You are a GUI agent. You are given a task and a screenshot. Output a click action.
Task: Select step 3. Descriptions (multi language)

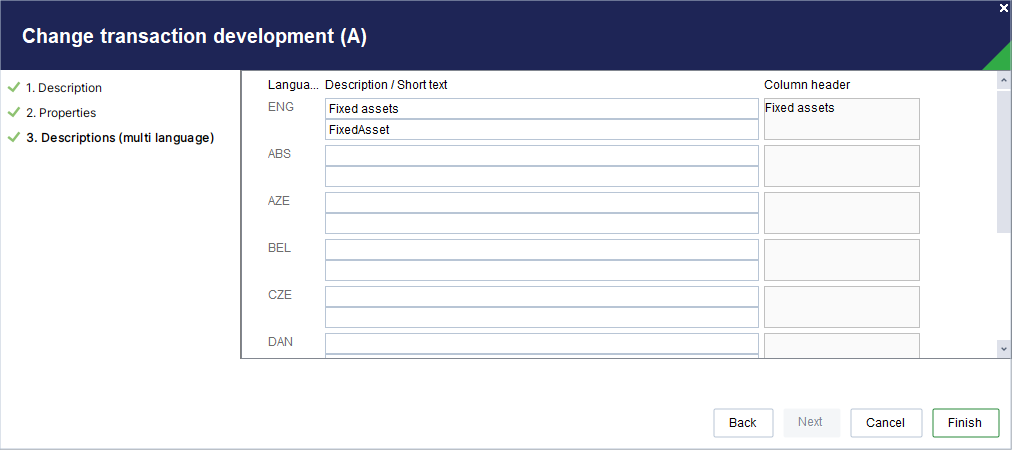(x=120, y=138)
